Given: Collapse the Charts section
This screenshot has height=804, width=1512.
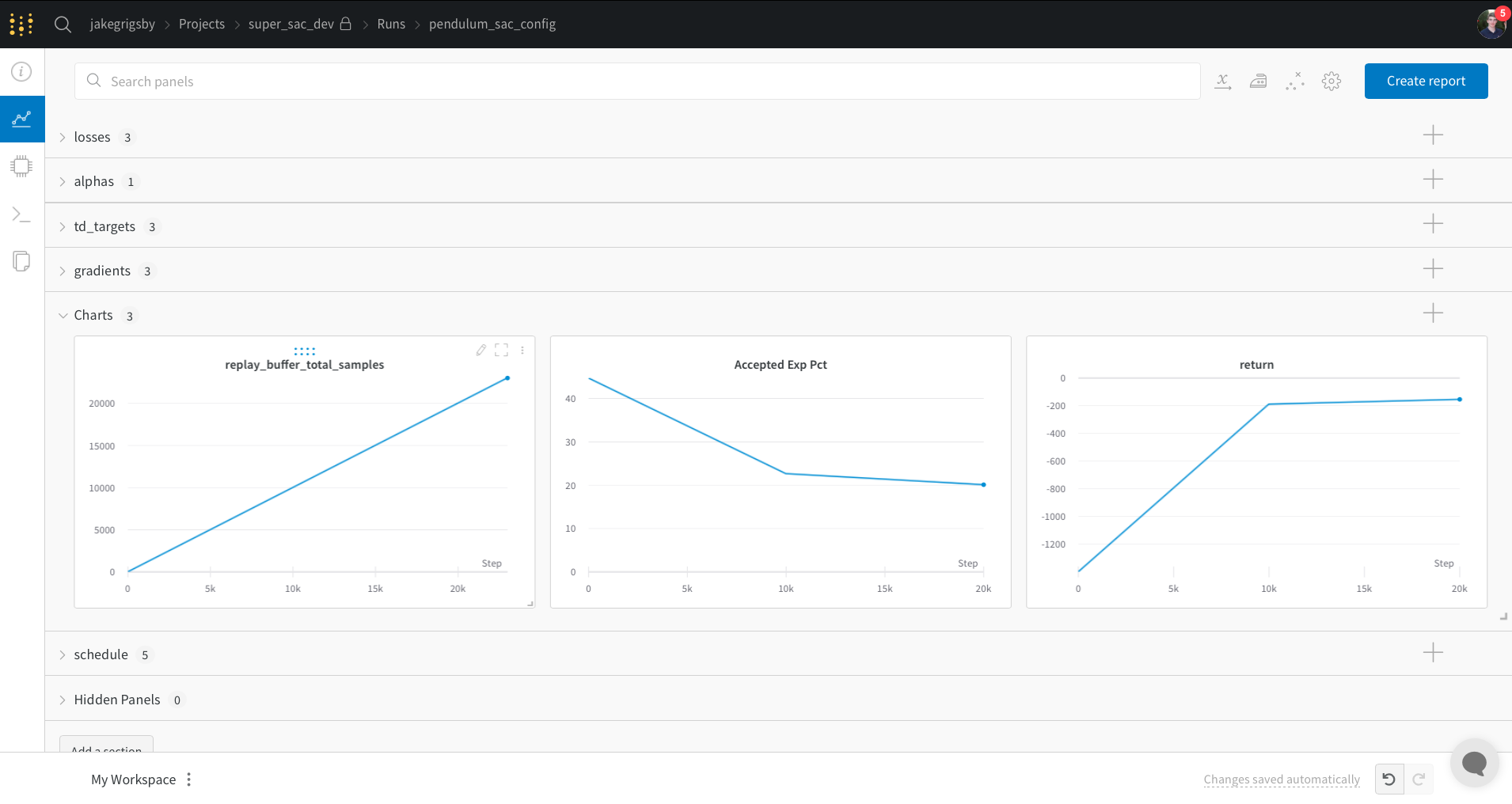Looking at the screenshot, I should click(63, 316).
